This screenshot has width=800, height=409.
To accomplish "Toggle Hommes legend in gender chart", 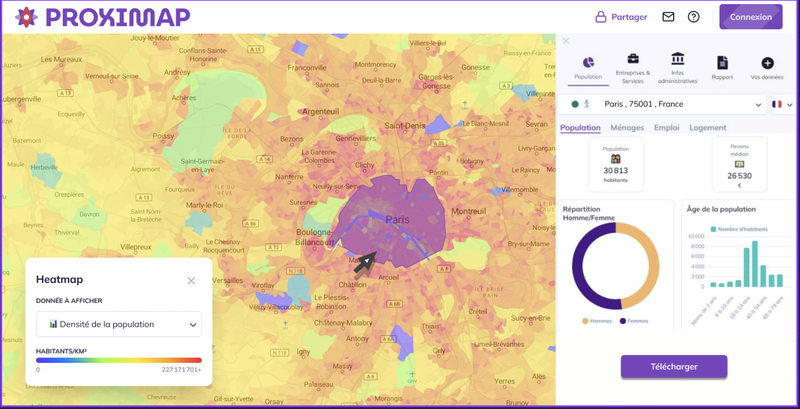I will click(601, 321).
